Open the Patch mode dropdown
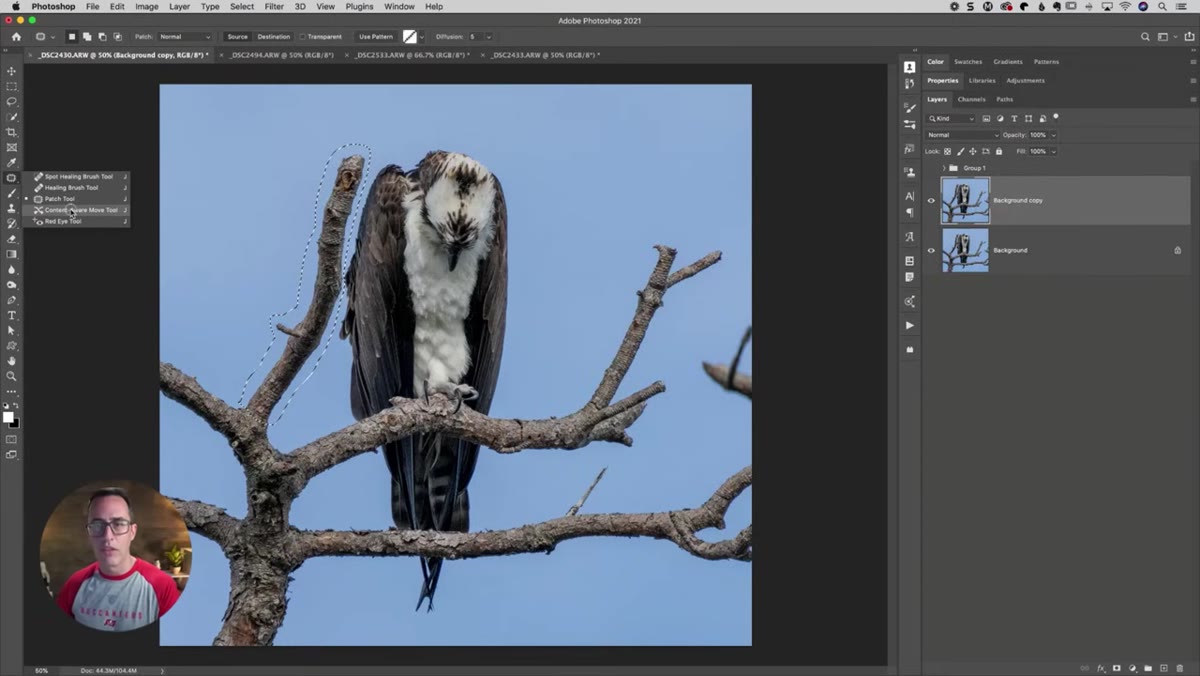The image size is (1200, 676). pos(185,37)
